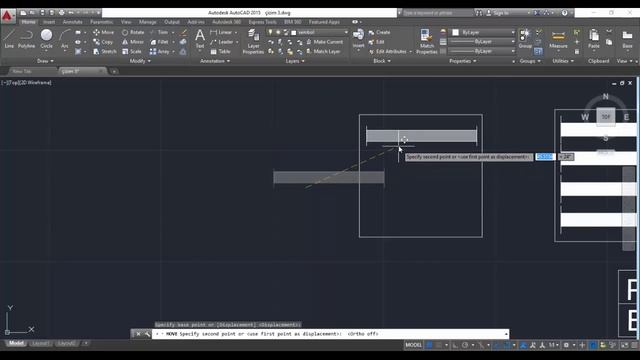Open Layer Properties manager
Screen dimensions: 640x360
pyautogui.click(x=253, y=42)
